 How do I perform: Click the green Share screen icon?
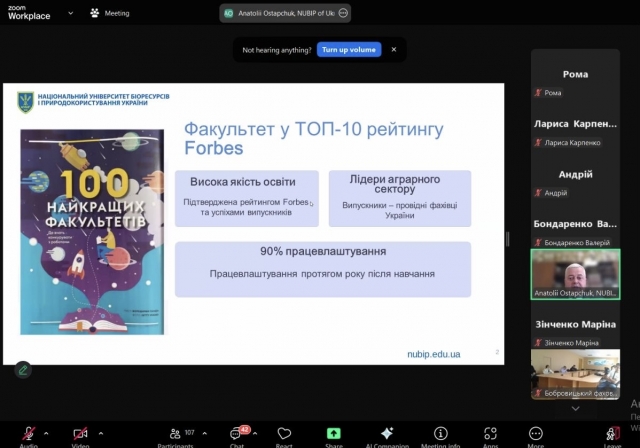(333, 433)
